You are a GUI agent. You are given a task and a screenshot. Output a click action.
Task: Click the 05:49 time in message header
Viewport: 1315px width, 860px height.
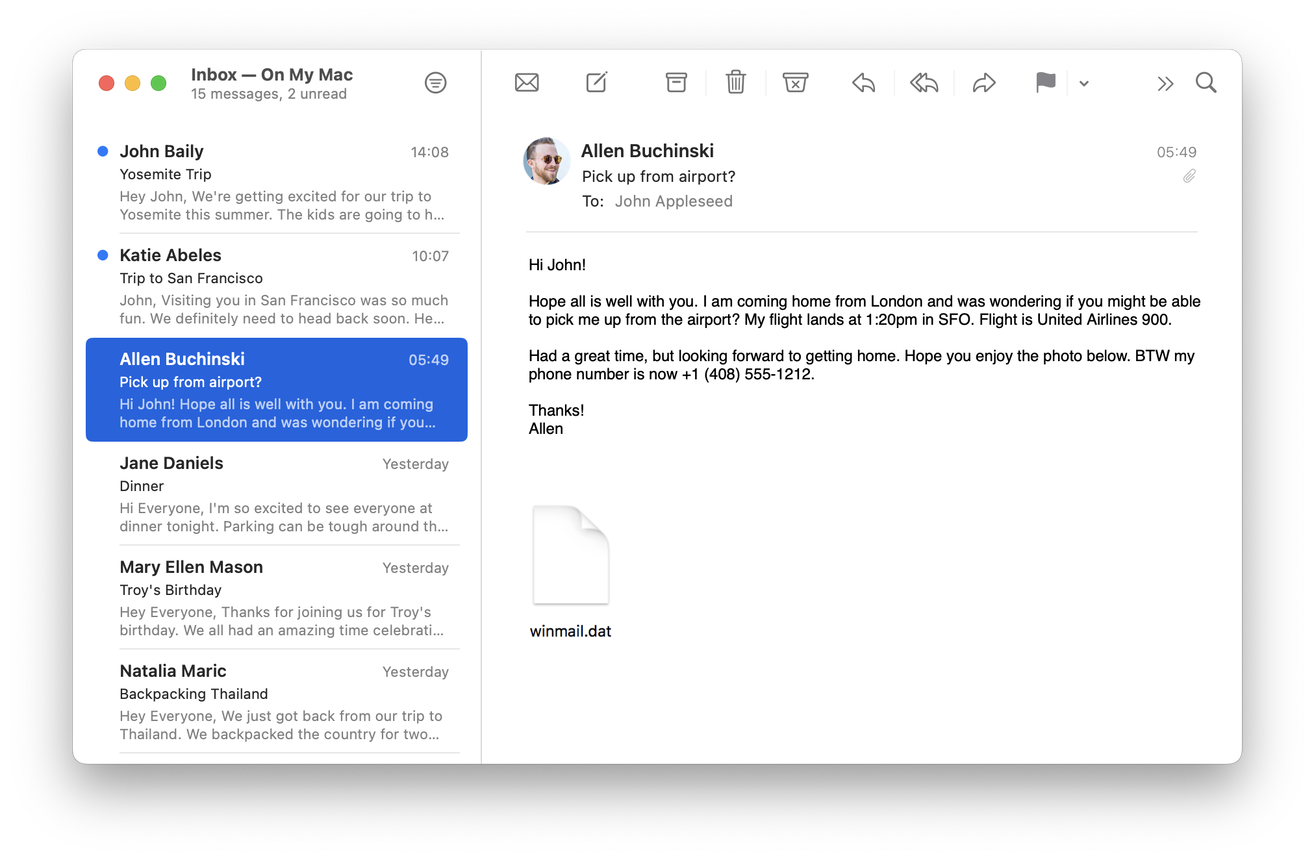point(1177,152)
